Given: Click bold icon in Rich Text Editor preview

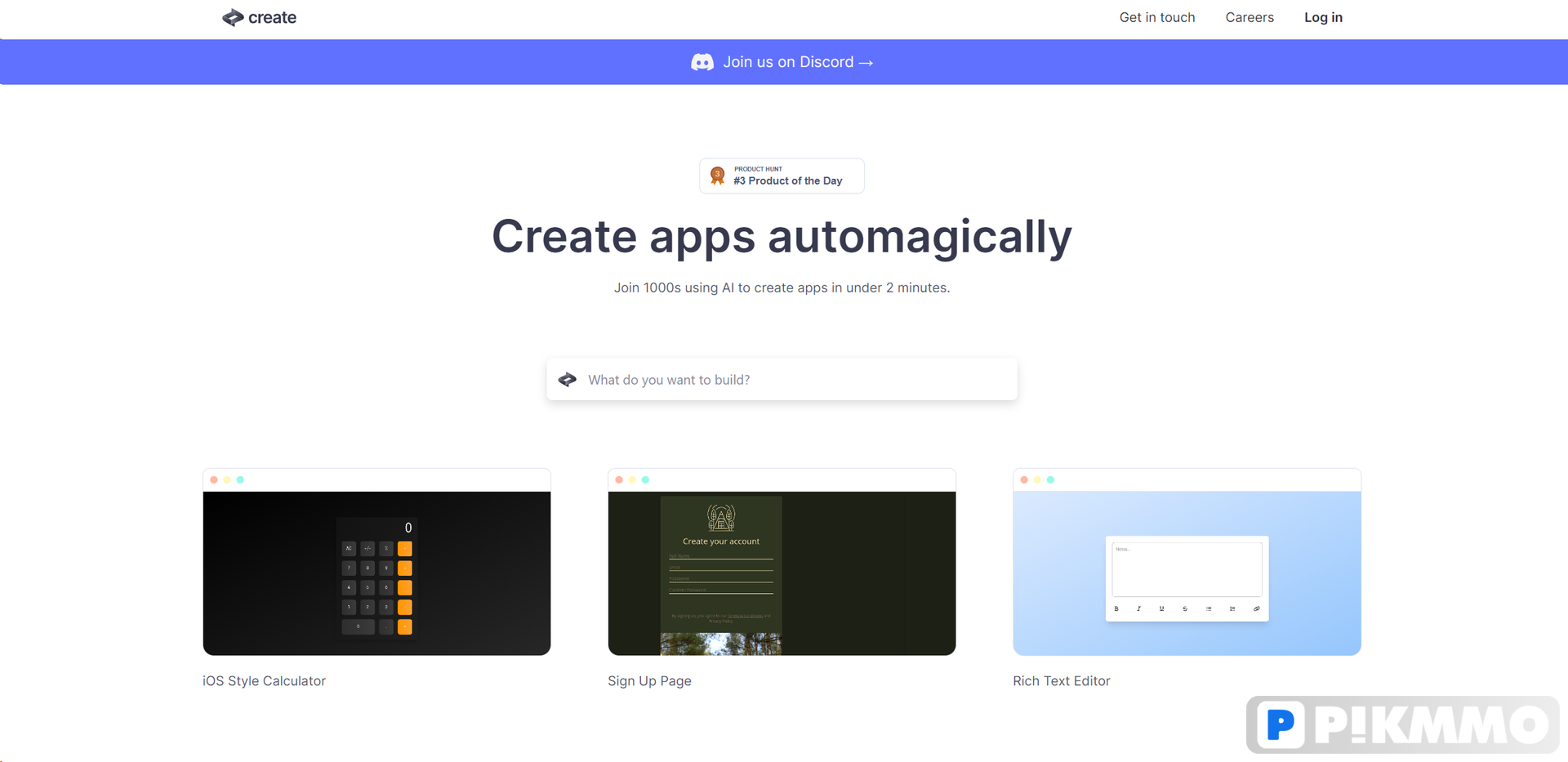Looking at the screenshot, I should (x=1116, y=608).
